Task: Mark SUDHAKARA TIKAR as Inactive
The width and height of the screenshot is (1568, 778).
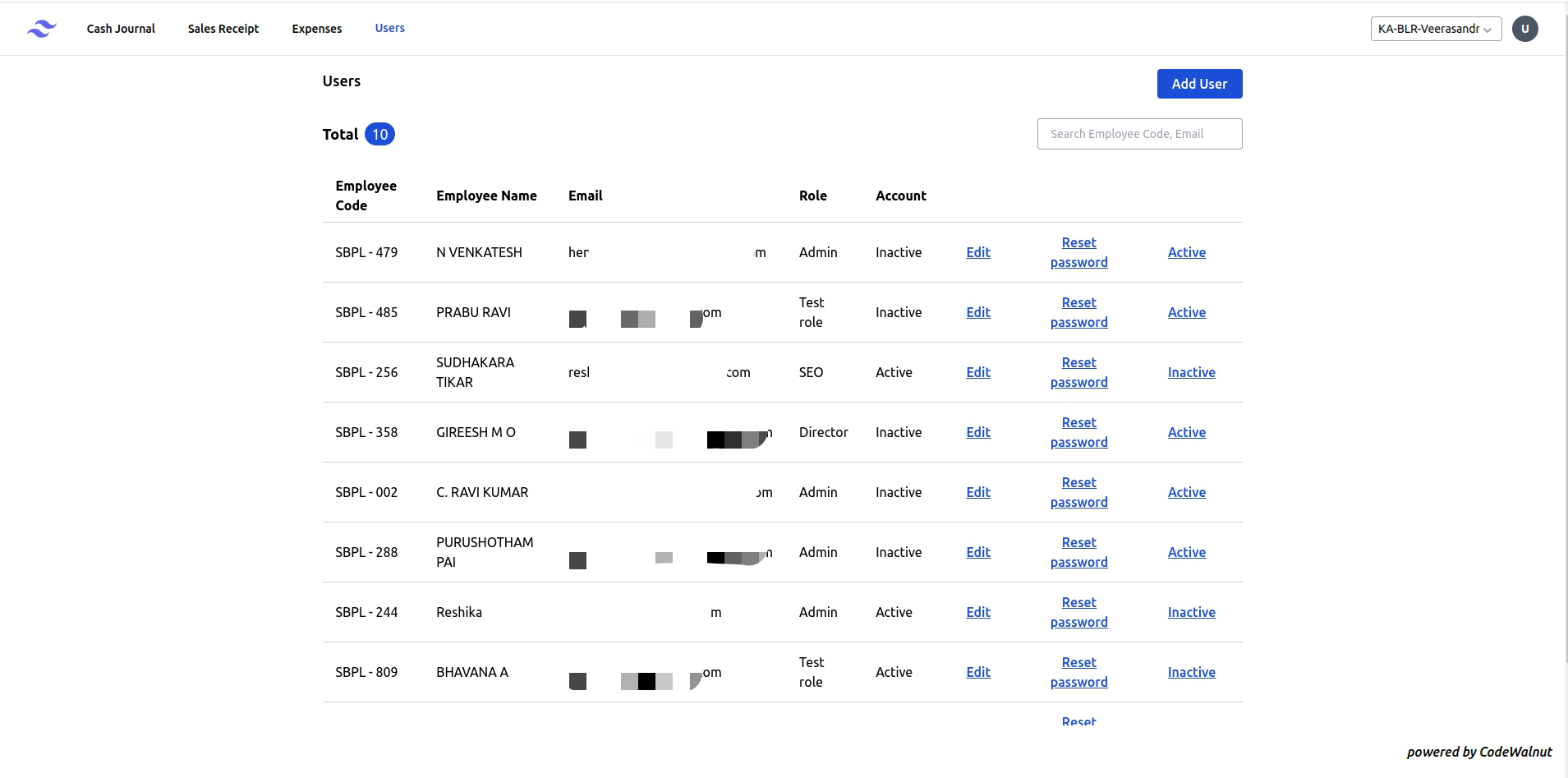Action: pyautogui.click(x=1191, y=372)
